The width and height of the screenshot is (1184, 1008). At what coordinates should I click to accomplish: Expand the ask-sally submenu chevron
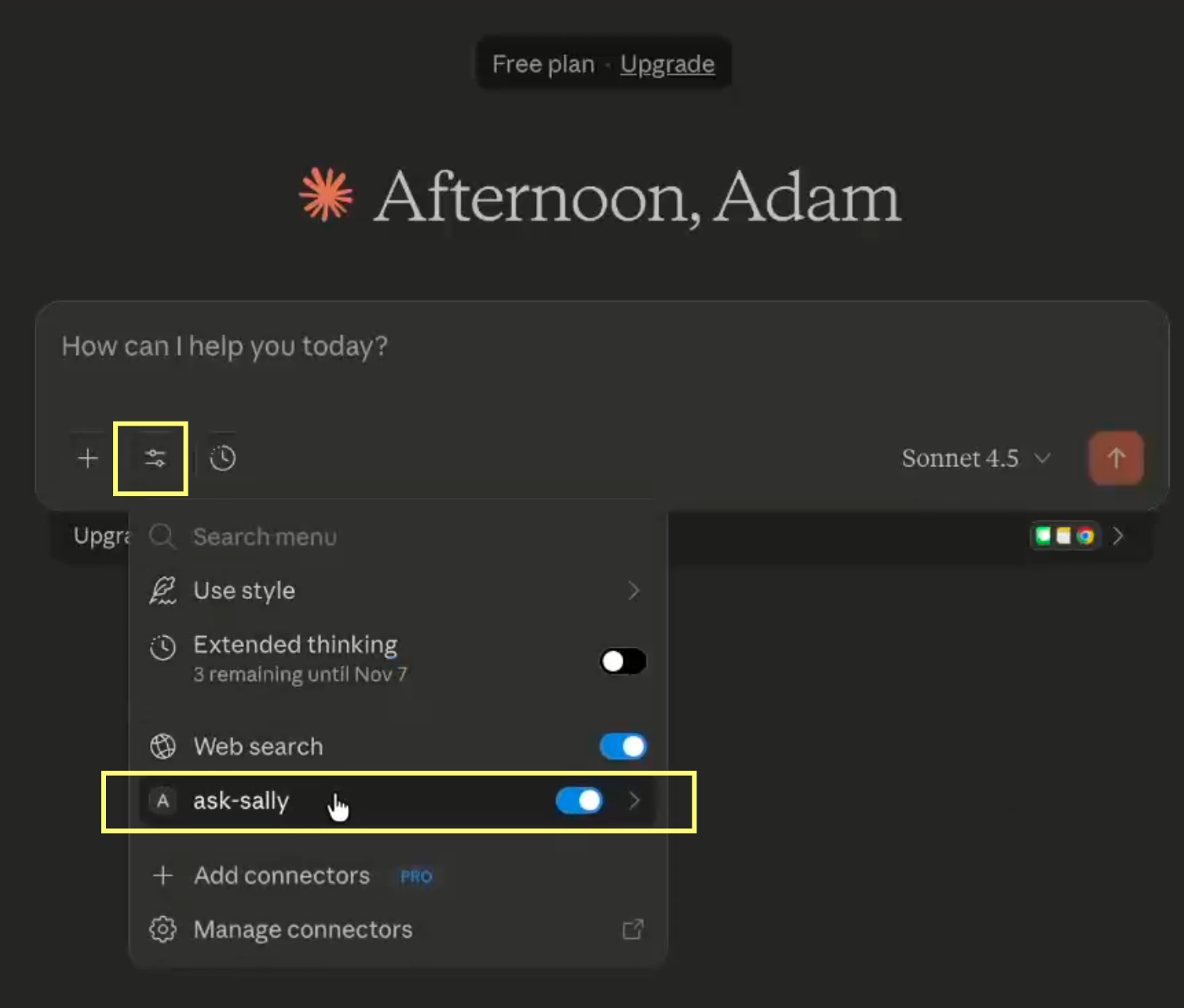(x=634, y=801)
